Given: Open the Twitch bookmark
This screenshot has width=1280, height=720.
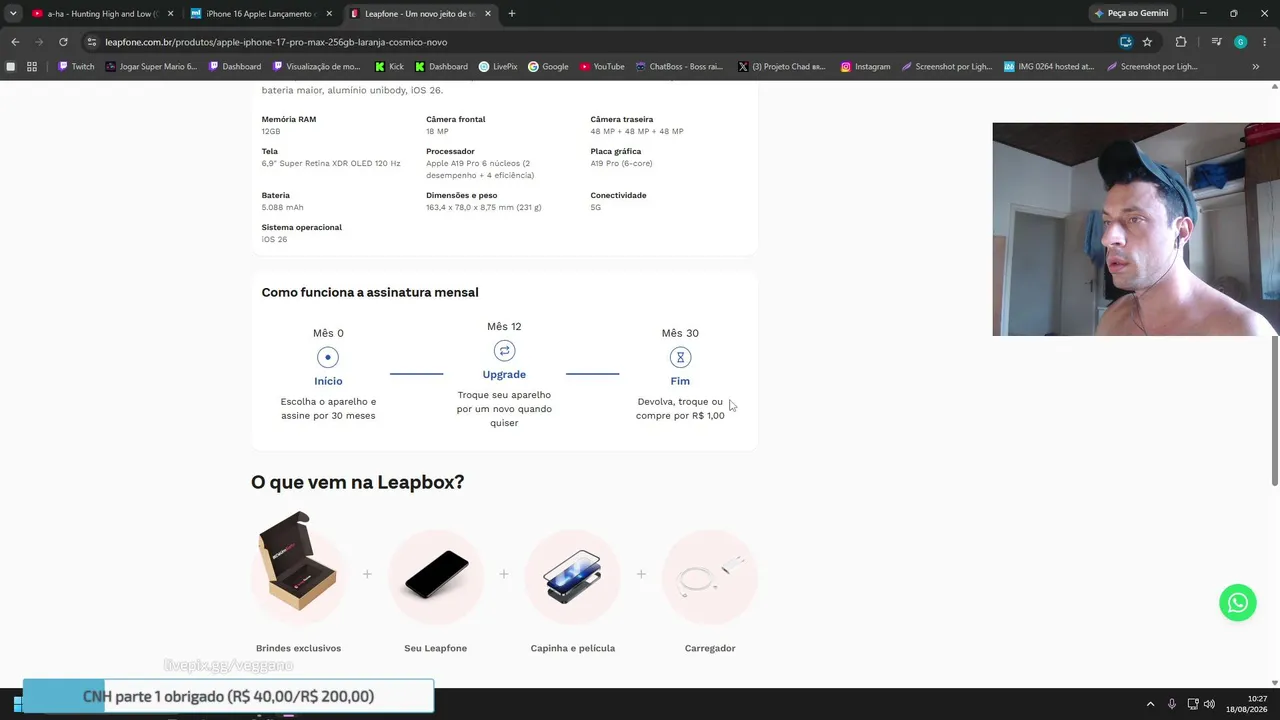Looking at the screenshot, I should (76, 67).
